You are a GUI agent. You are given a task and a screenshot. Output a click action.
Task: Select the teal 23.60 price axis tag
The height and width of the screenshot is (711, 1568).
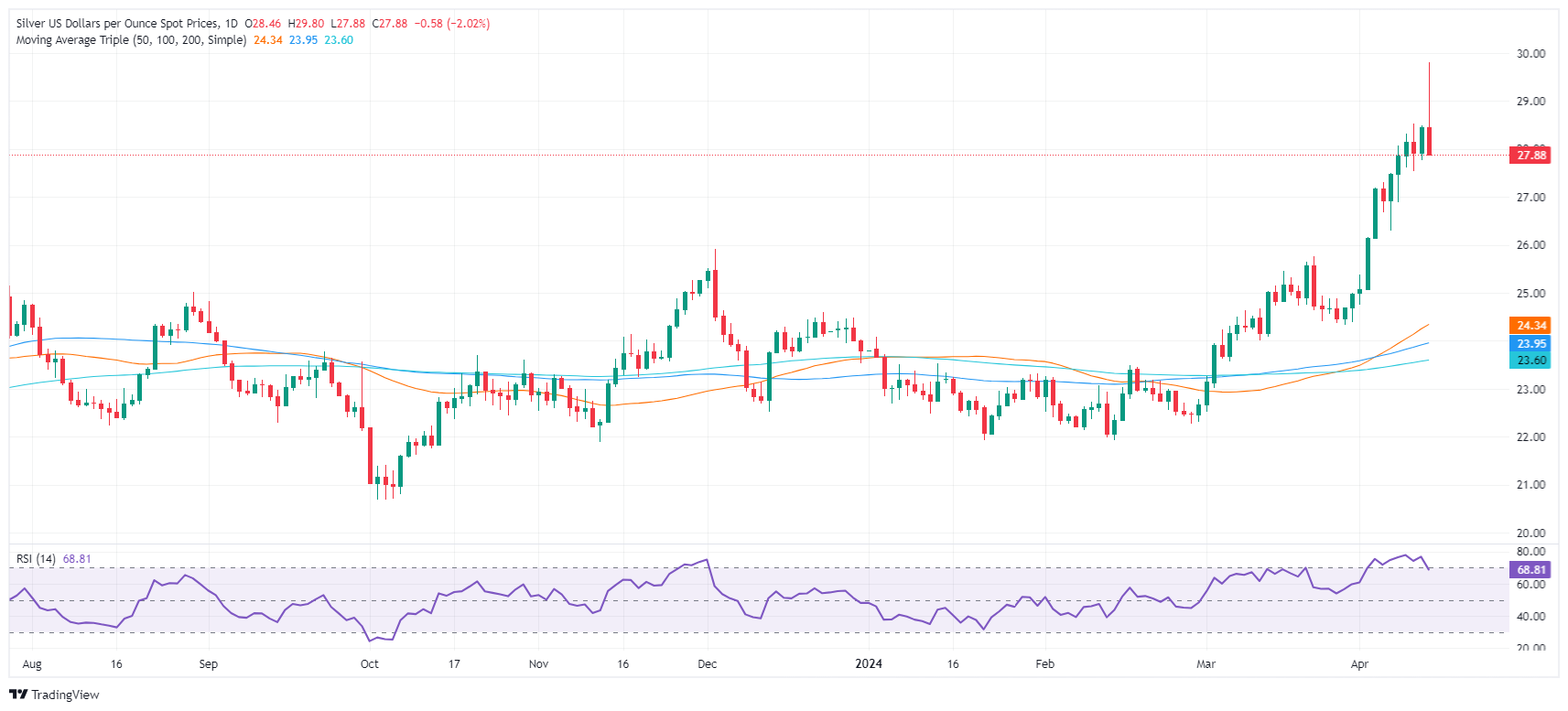pyautogui.click(x=1531, y=361)
